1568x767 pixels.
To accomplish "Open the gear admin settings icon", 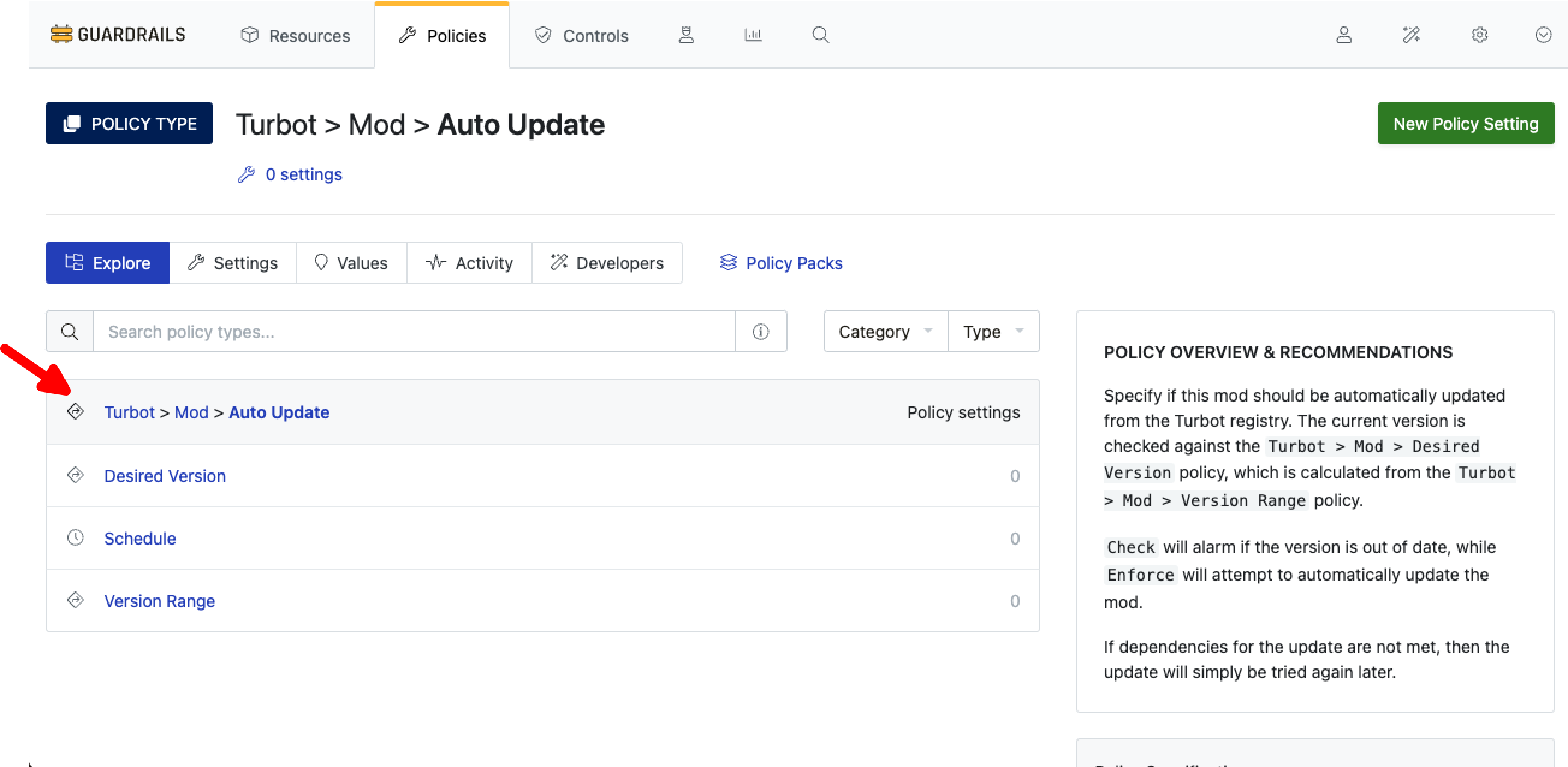I will tap(1479, 35).
